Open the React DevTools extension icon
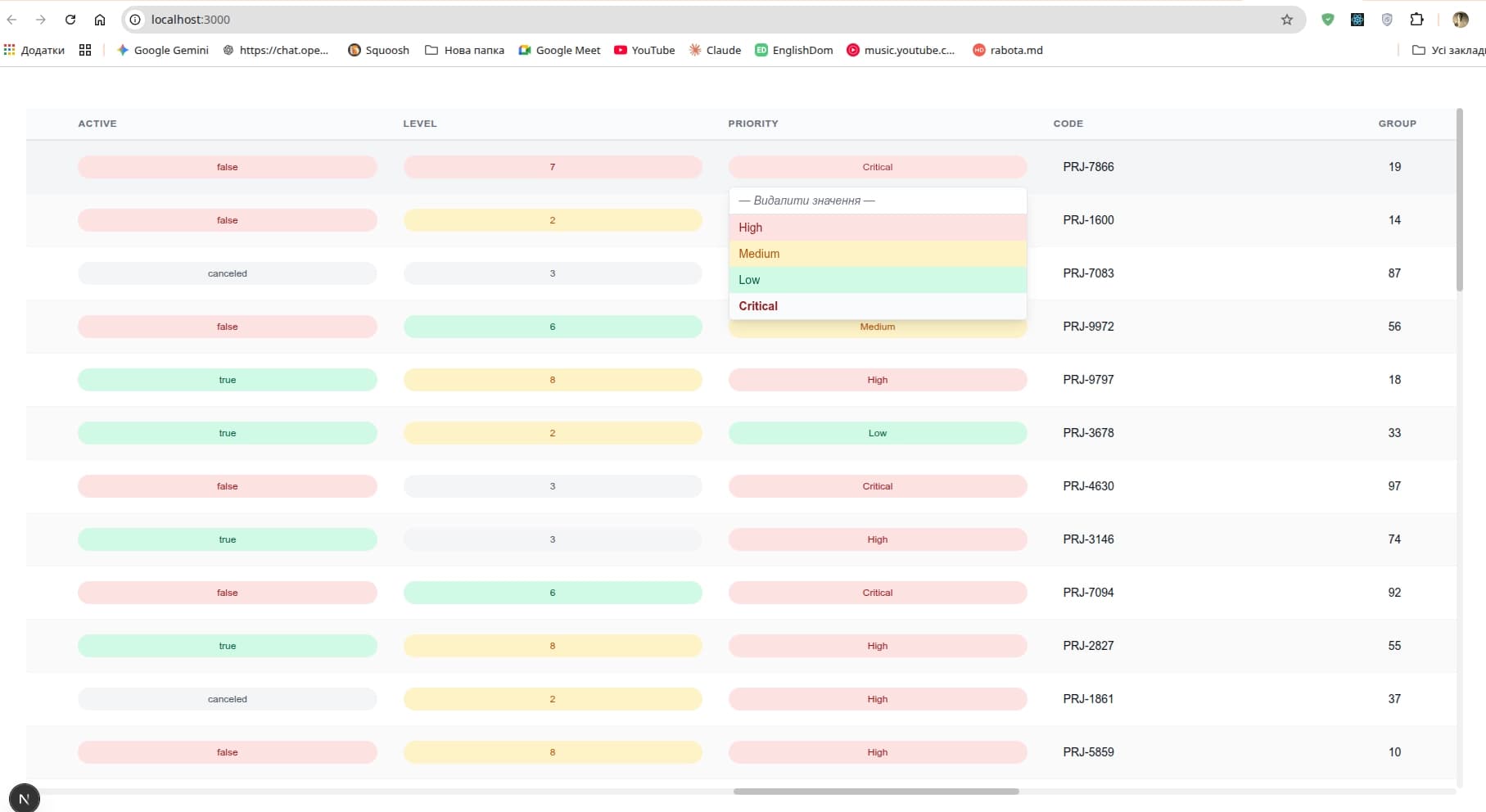The image size is (1486, 812). [x=1357, y=20]
